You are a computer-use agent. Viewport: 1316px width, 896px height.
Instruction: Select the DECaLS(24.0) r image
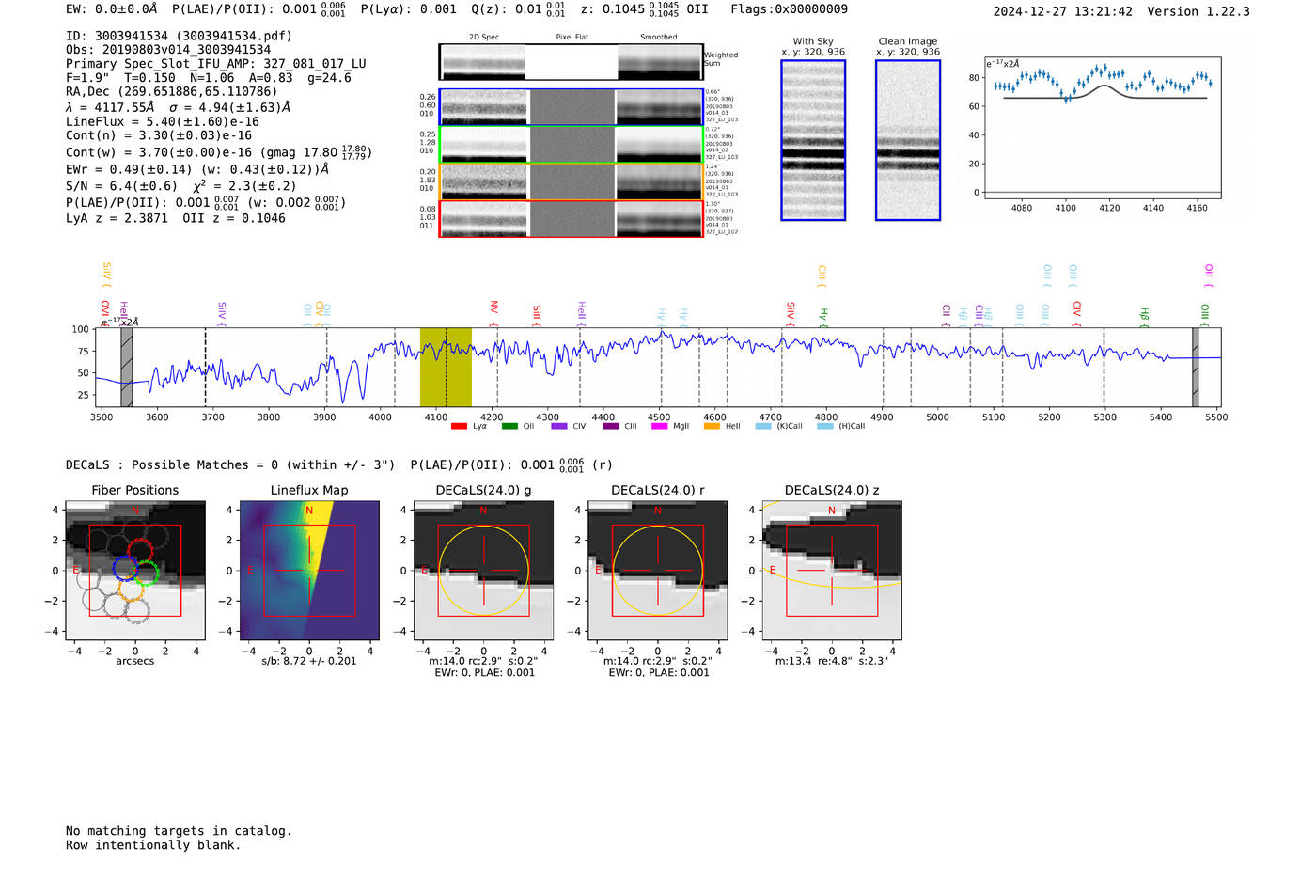(657, 570)
